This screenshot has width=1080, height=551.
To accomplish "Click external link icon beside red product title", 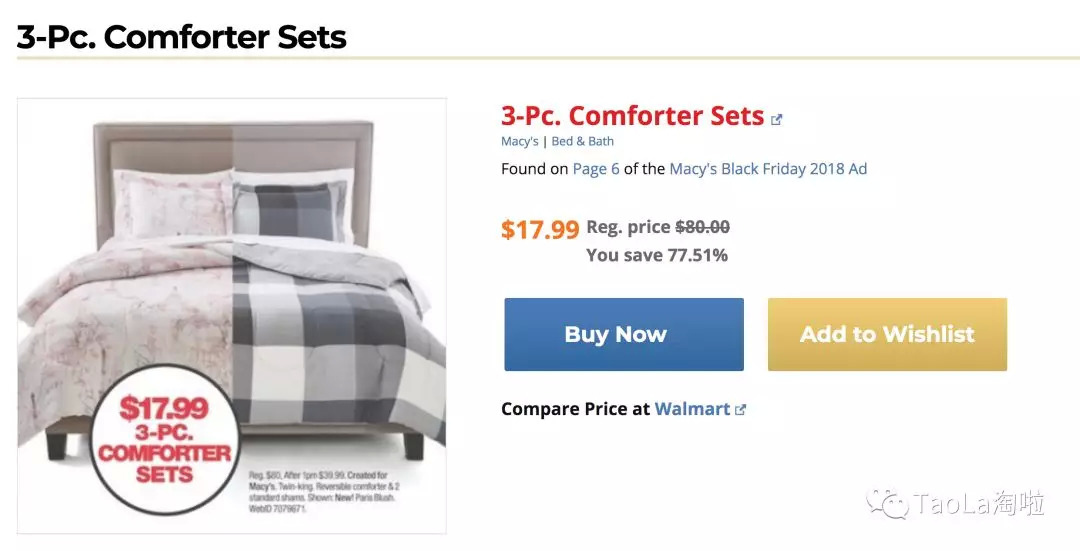I will pos(777,120).
